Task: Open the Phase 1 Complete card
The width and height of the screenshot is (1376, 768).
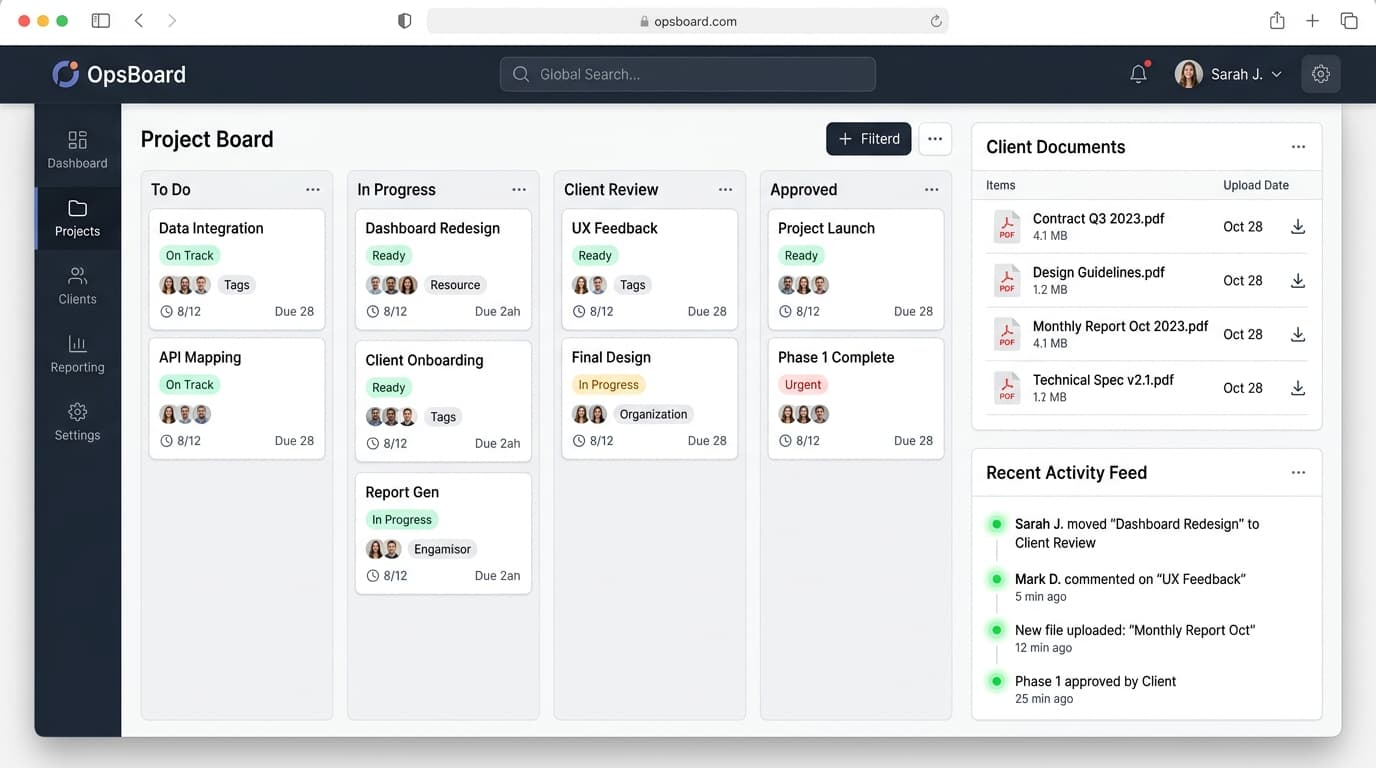Action: coord(856,398)
